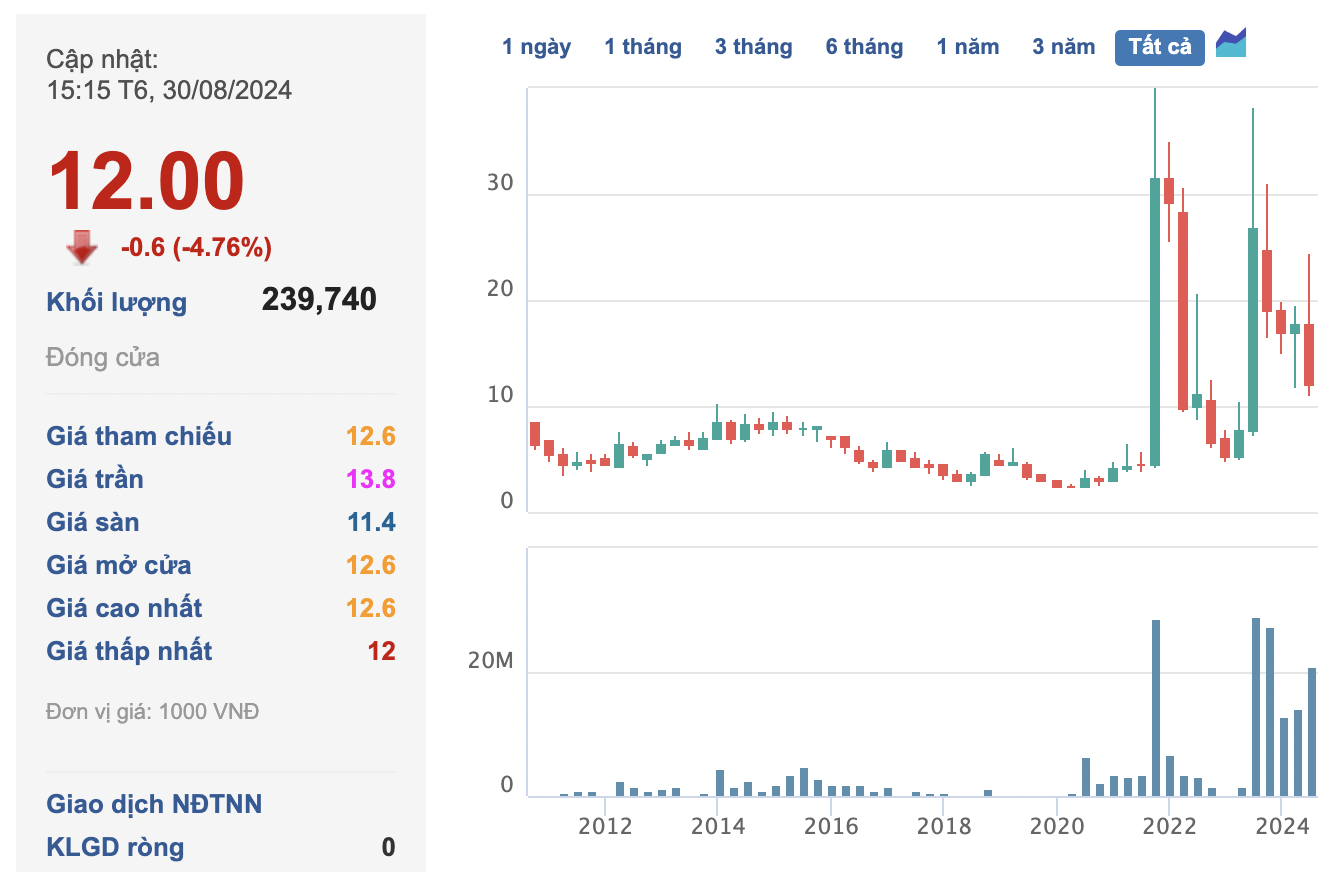Screen dimensions: 1336x872
Task: Click the 'Giá tham chiếu' label
Action: [139, 436]
